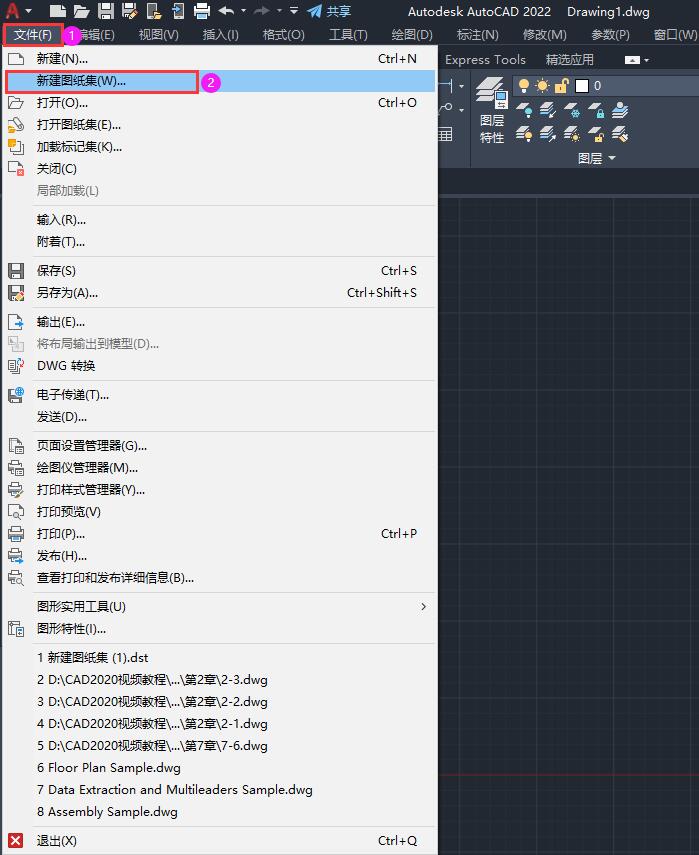The width and height of the screenshot is (699, 855).
Task: Click the Match Layer brush icon
Action: (x=620, y=134)
